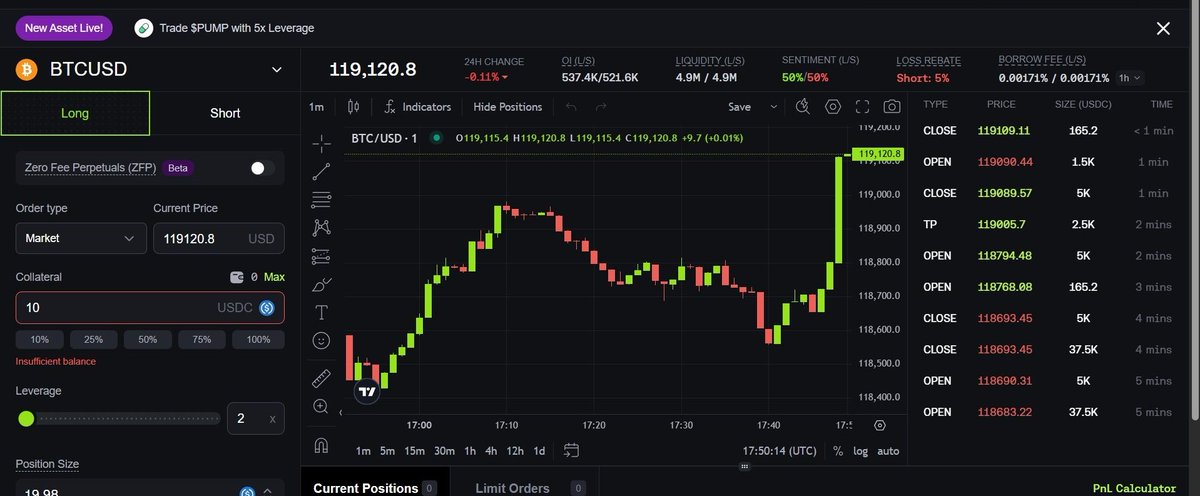Image resolution: width=1200 pixels, height=496 pixels.
Task: Select the trend line drawing tool
Action: (x=321, y=171)
